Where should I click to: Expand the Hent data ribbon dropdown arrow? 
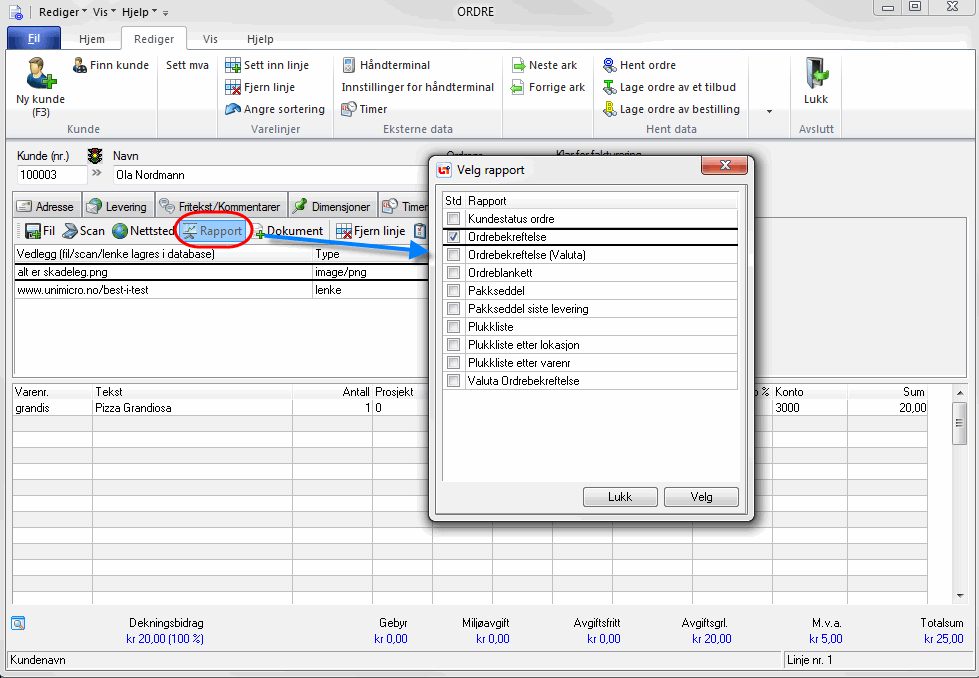[769, 111]
